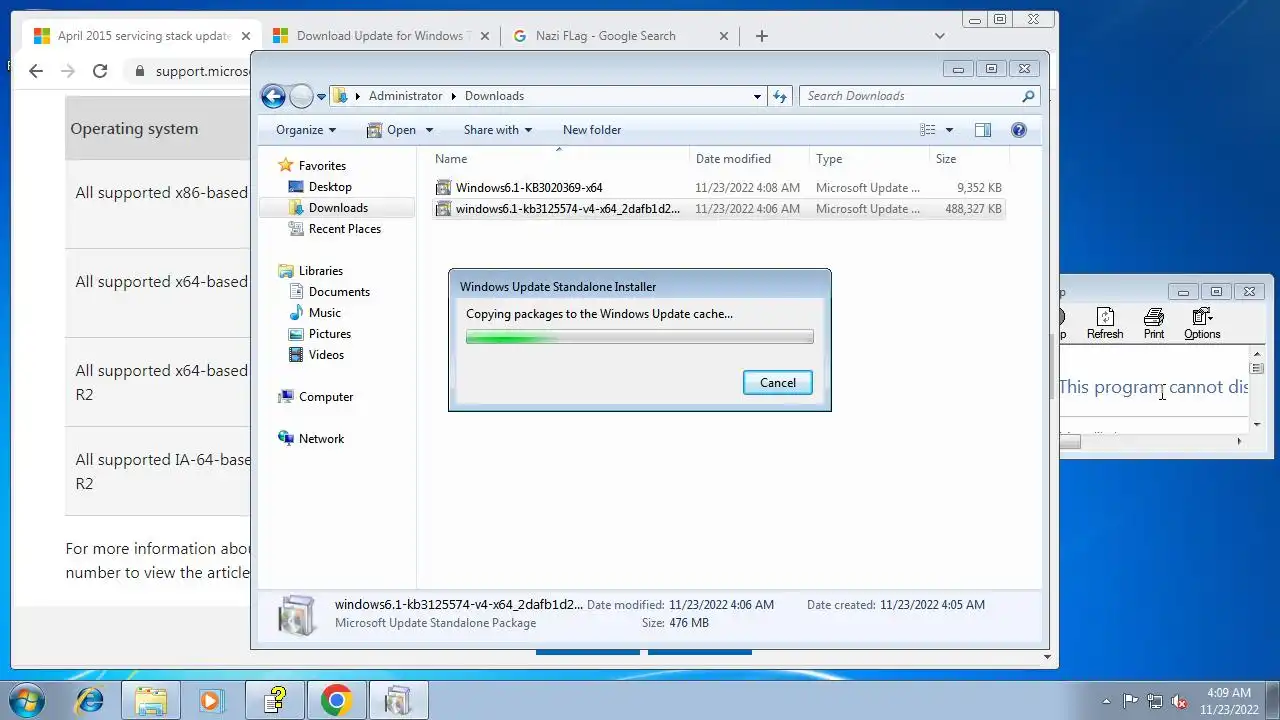Open Internet Explorer from taskbar
Screen dimensions: 1280x720
90,701
